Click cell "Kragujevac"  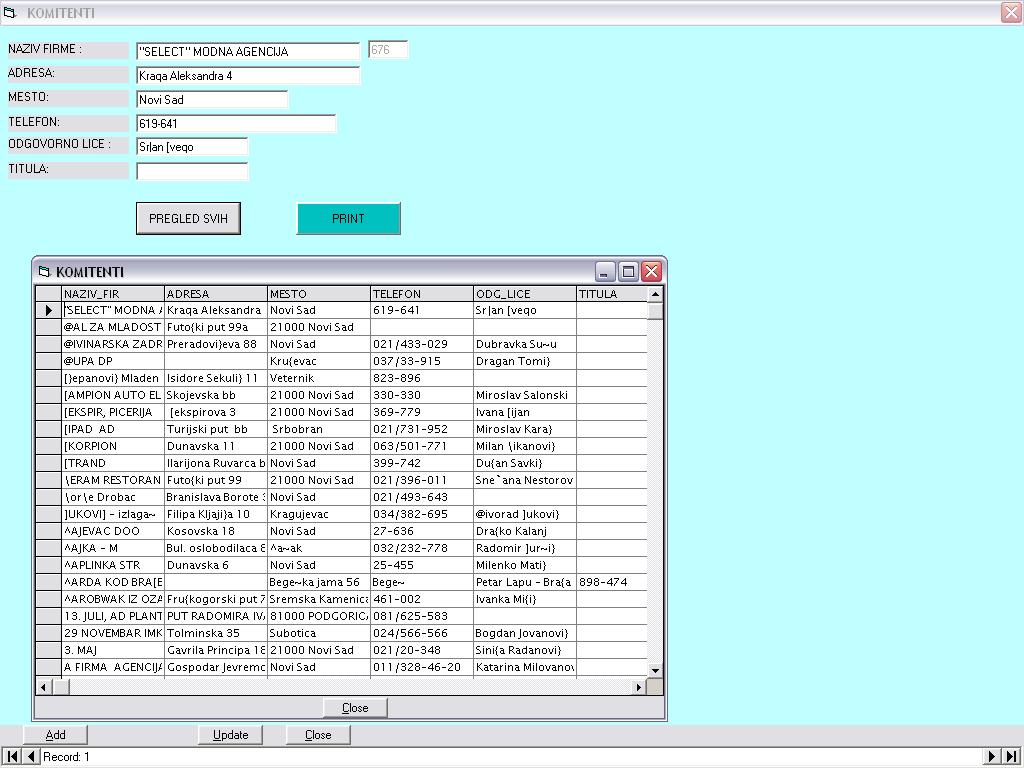click(x=319, y=514)
